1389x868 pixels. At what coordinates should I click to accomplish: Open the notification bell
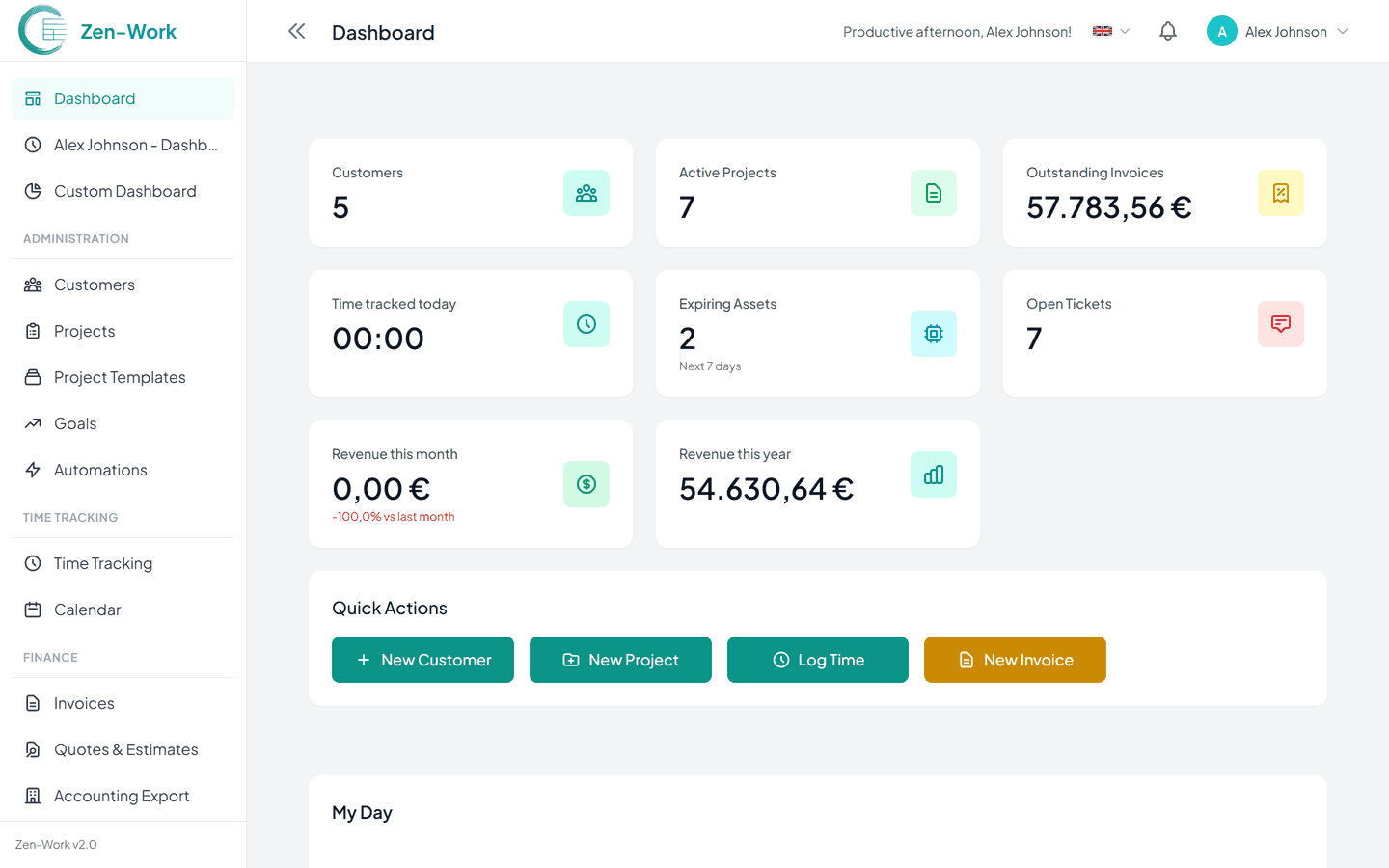pos(1167,31)
